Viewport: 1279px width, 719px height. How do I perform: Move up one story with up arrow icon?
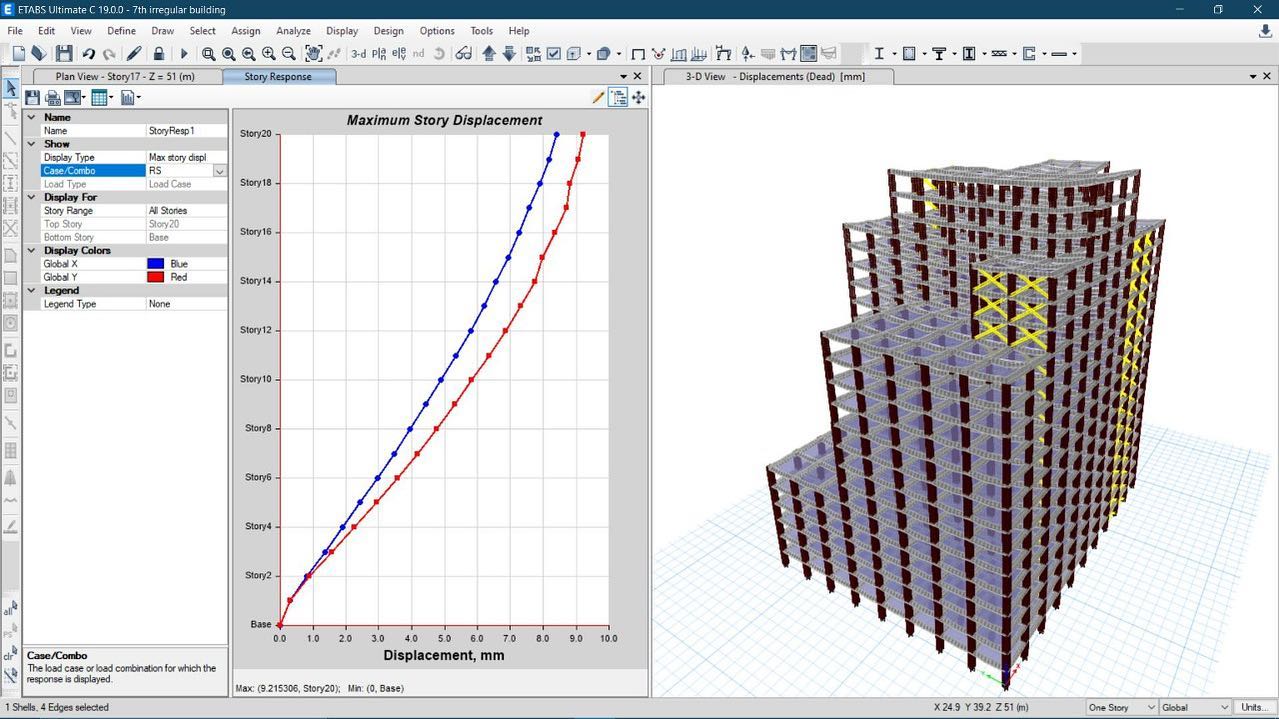489,54
